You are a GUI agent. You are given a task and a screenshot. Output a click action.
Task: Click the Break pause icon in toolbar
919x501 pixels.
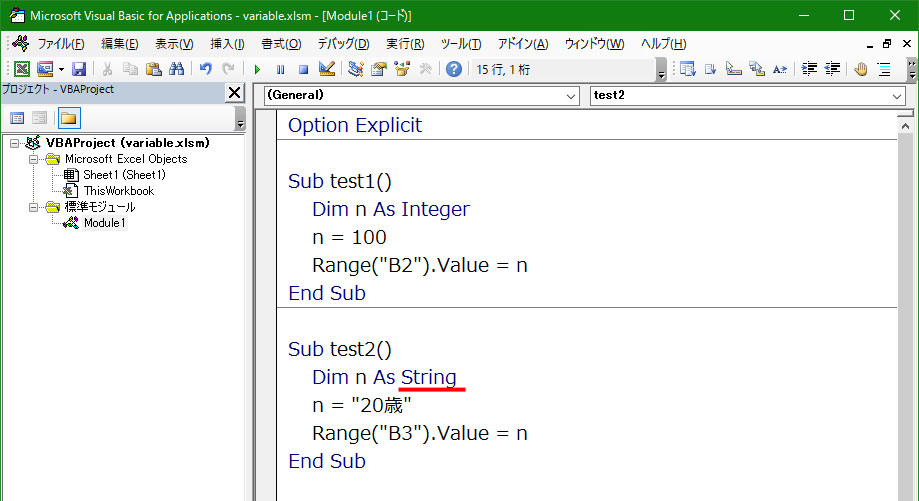point(280,69)
